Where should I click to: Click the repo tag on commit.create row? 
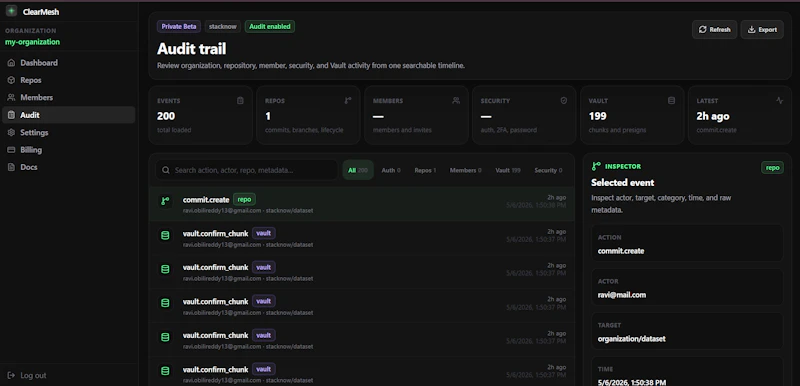pos(244,199)
